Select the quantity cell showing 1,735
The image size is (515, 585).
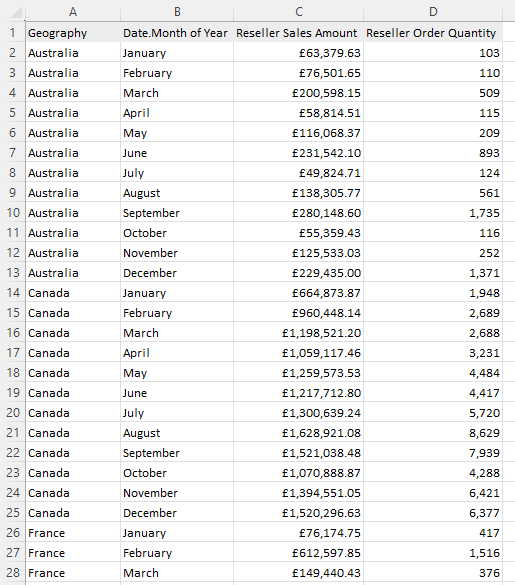433,213
